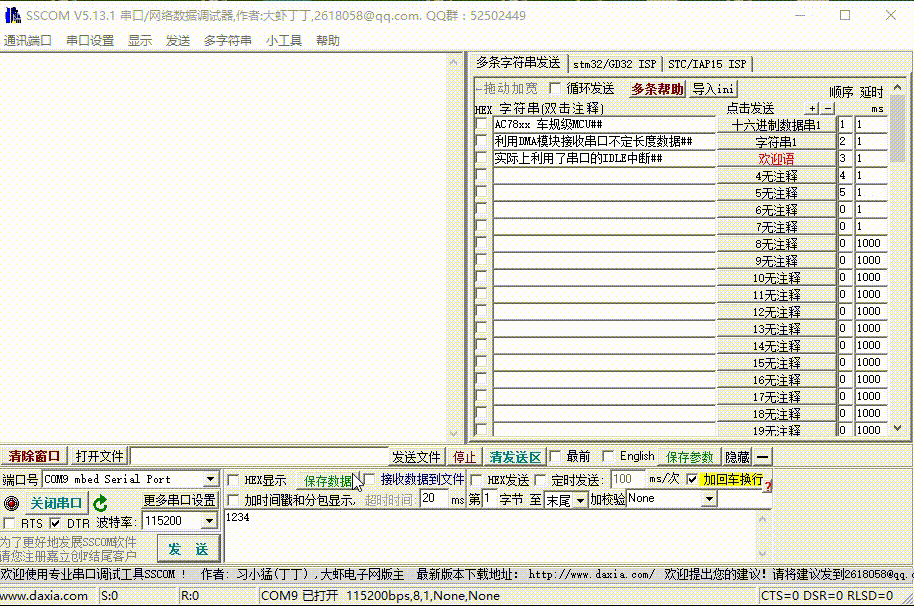Open the 串口设置 menu
The width and height of the screenshot is (914, 606).
(x=90, y=41)
